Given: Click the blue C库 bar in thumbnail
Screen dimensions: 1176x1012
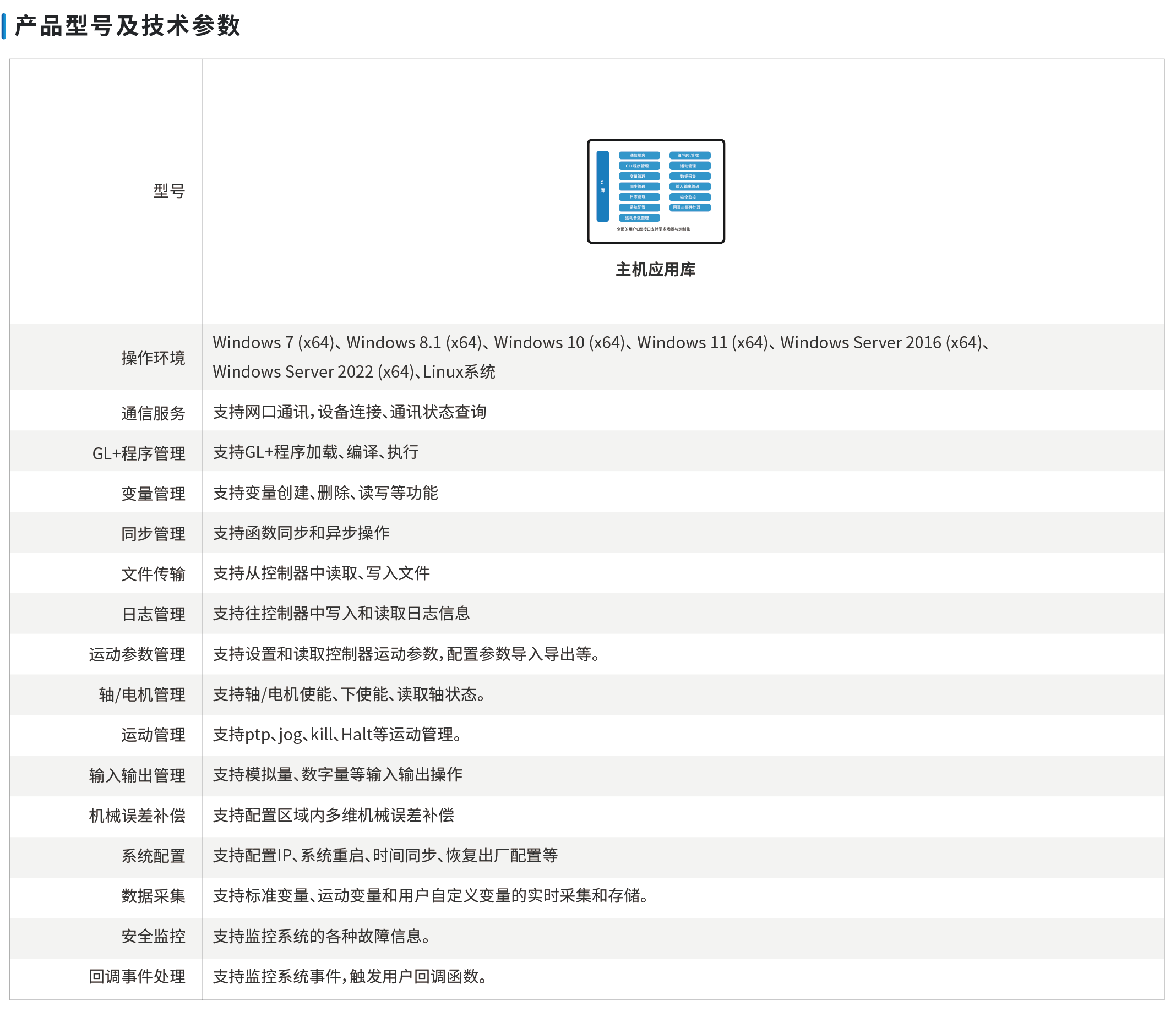Looking at the screenshot, I should click(x=602, y=186).
